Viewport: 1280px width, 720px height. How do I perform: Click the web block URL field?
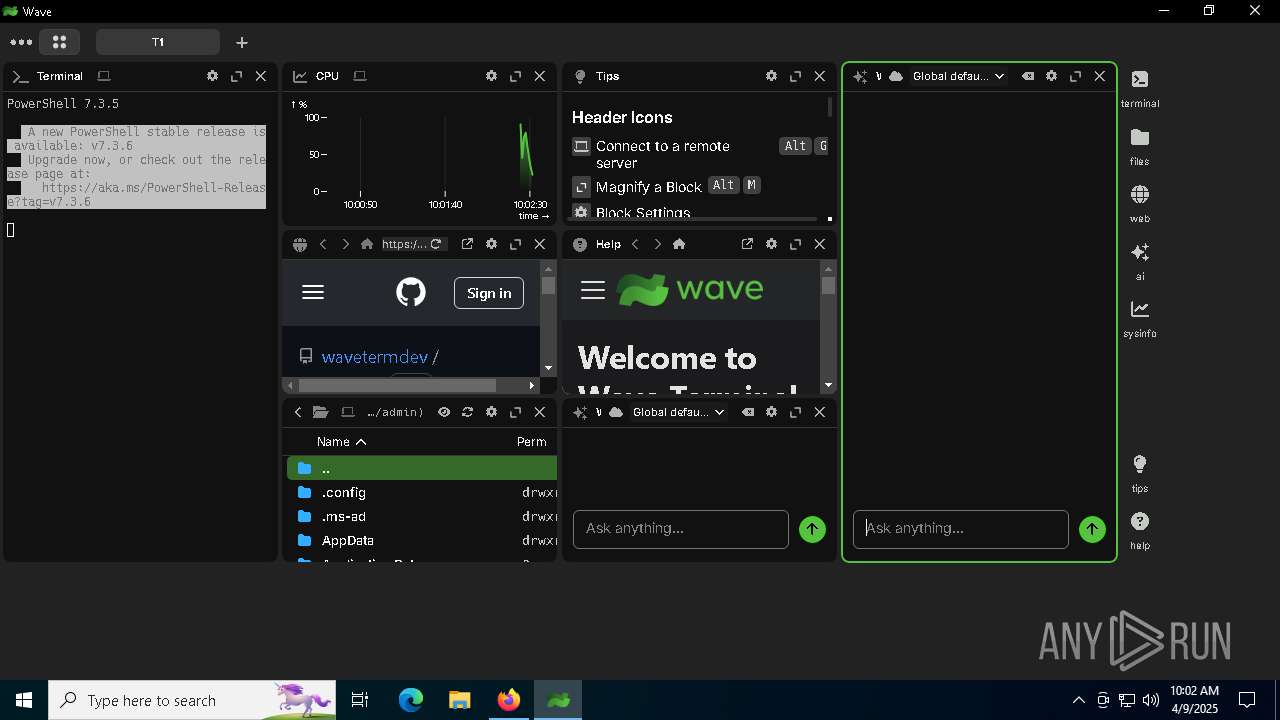click(x=404, y=244)
